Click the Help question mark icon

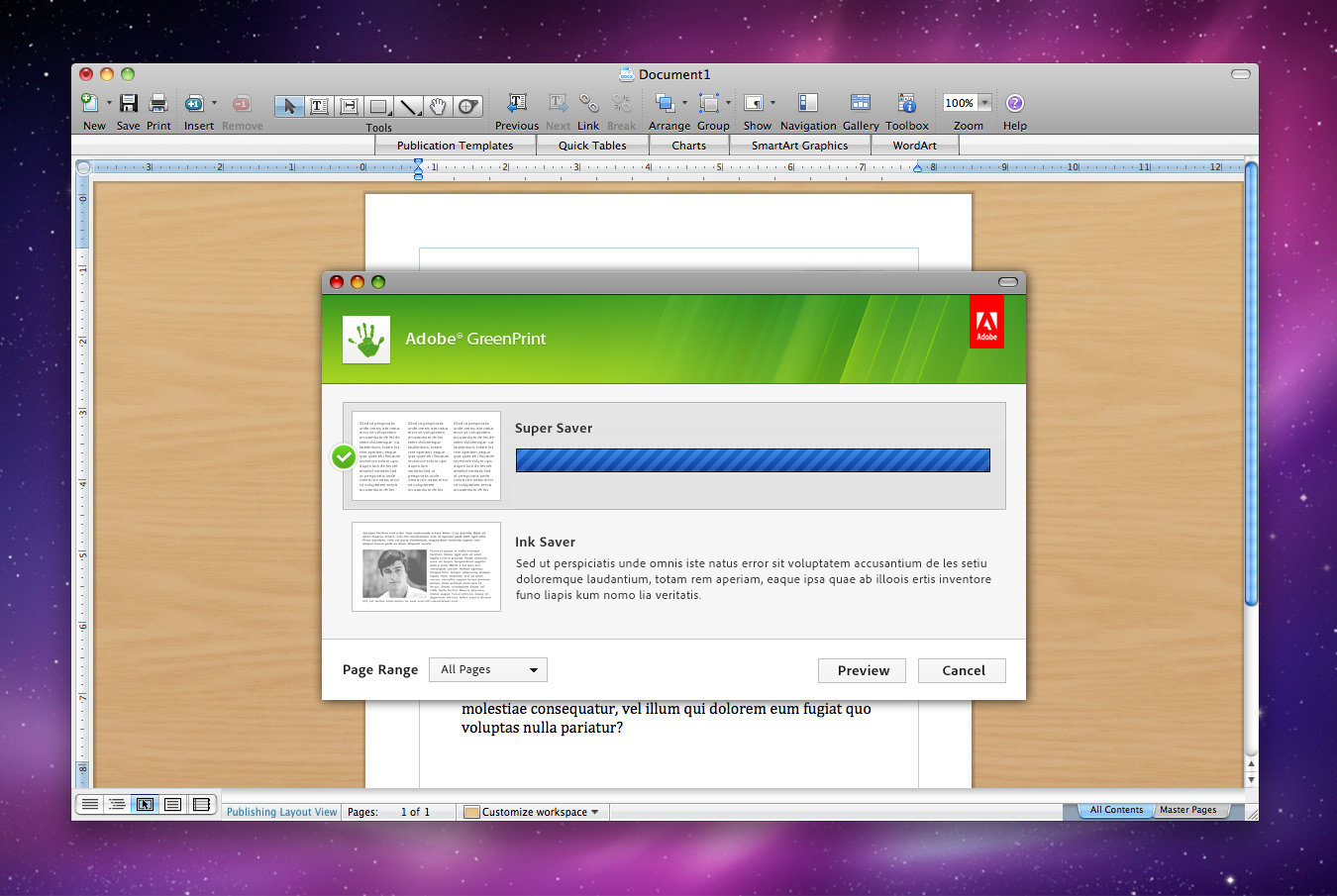[x=1014, y=103]
